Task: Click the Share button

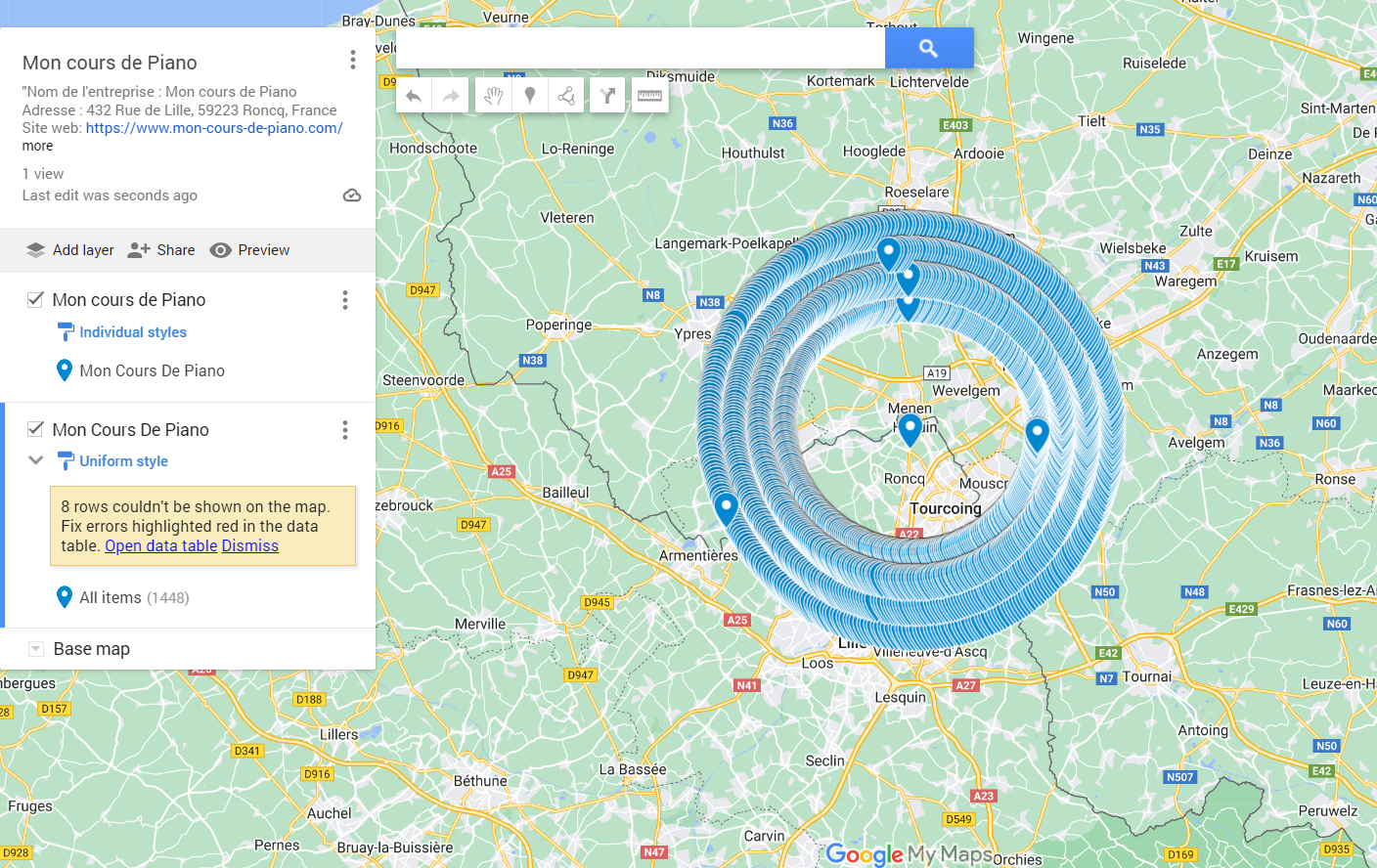Action: (161, 250)
